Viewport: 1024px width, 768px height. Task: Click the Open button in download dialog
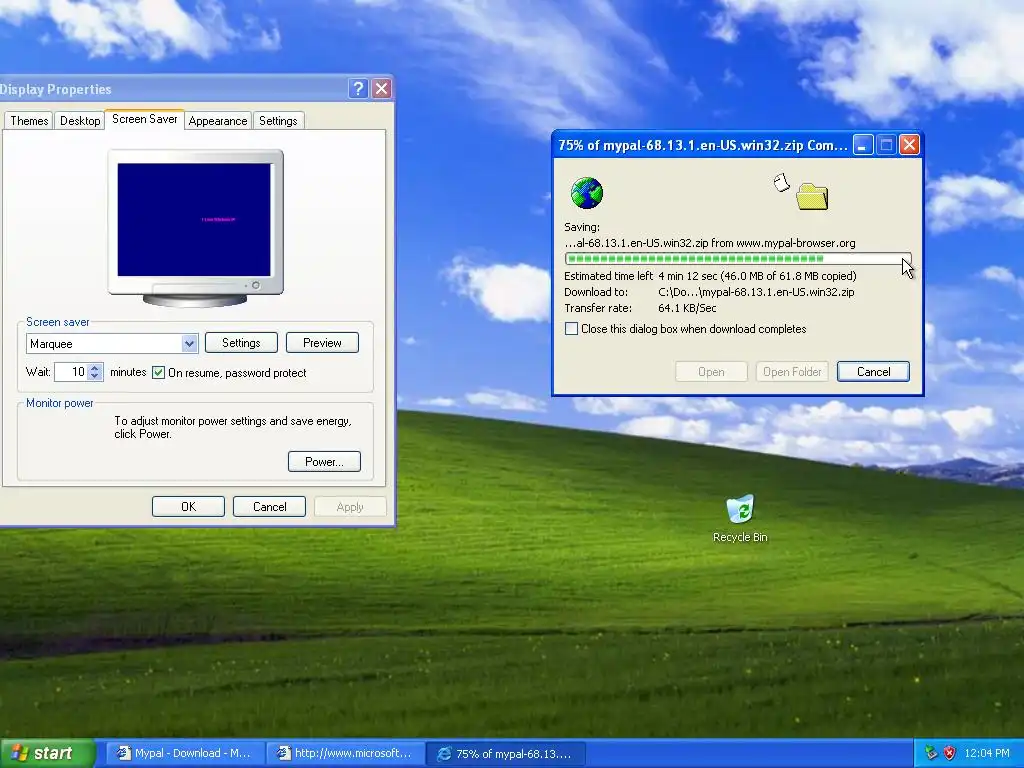tap(711, 372)
